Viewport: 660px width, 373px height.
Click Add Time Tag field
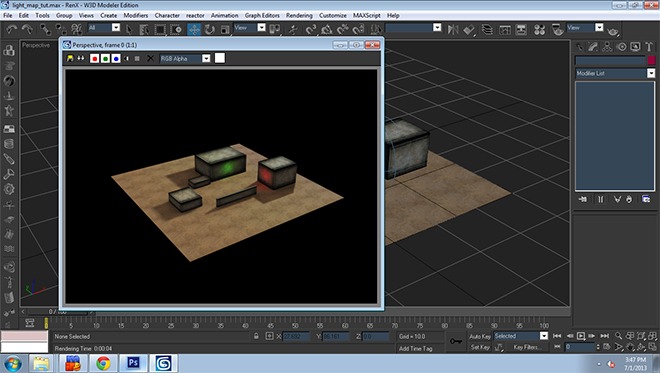click(415, 348)
